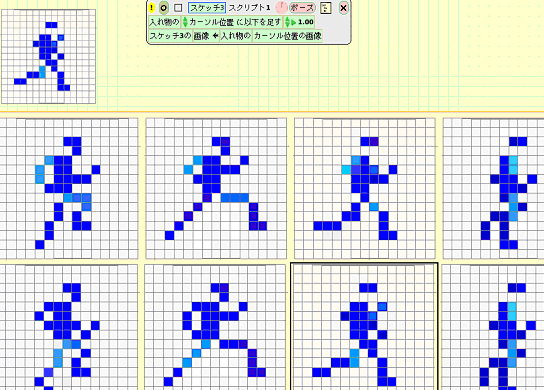Click the スクリプト1 script name label

249,8
